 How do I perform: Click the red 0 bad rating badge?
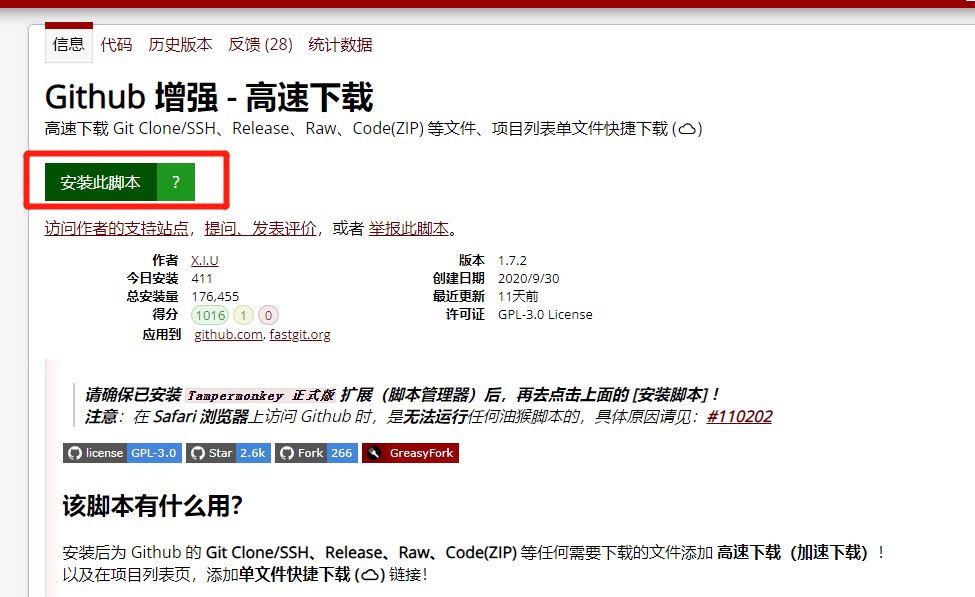(x=268, y=315)
